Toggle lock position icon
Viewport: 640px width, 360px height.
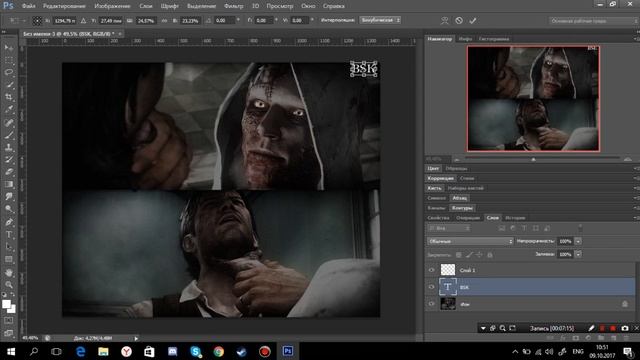coord(479,255)
